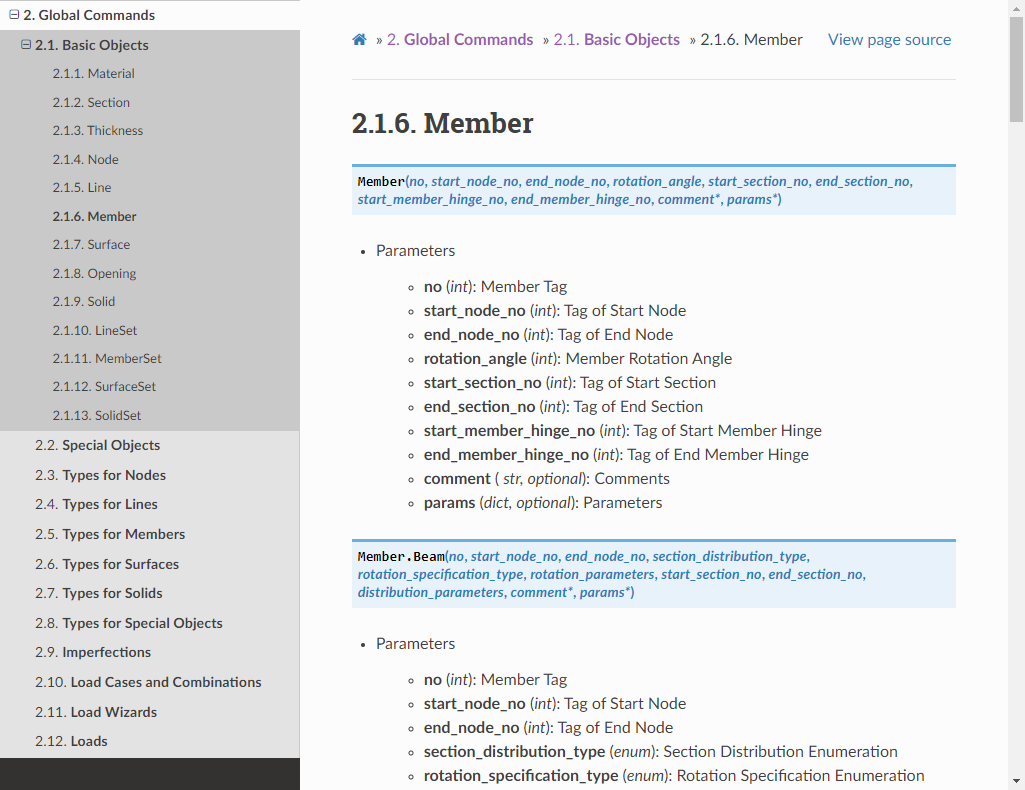The width and height of the screenshot is (1025, 790).
Task: Open 2.1. Basic Objects from the breadcrumb
Action: point(617,39)
